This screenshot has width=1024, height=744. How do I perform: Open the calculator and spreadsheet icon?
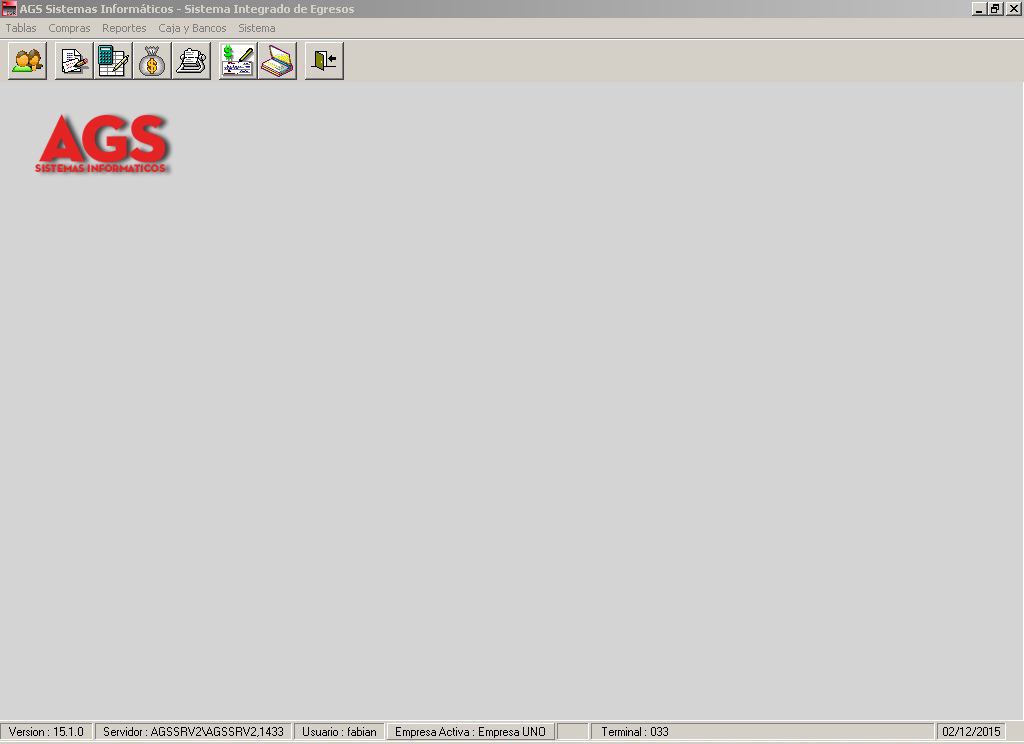(113, 61)
